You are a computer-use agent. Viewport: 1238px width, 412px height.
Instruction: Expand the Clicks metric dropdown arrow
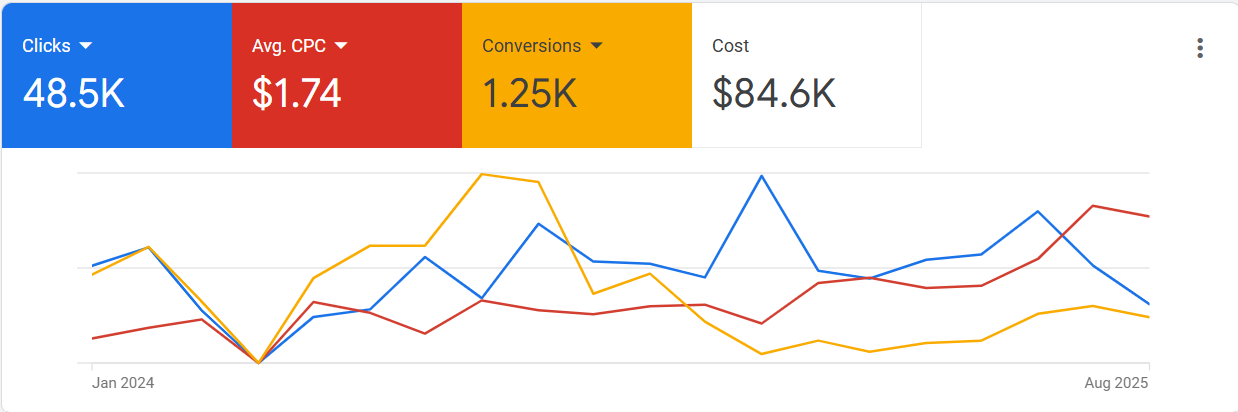coord(86,46)
